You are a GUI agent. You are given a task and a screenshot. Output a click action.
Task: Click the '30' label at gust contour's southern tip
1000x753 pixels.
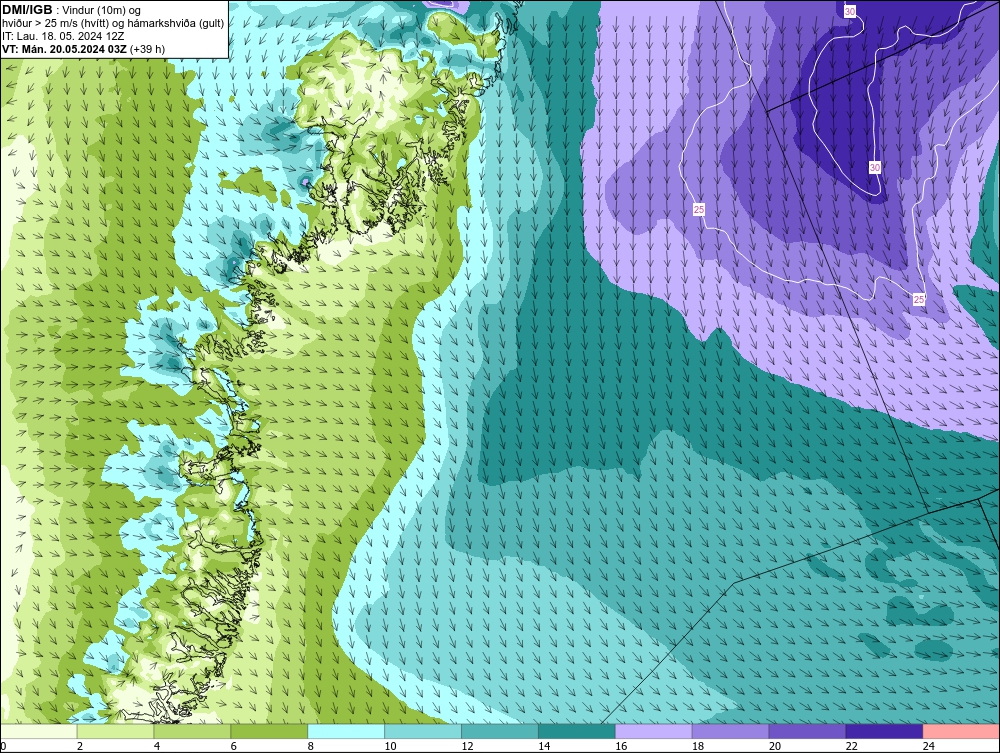[x=874, y=168]
